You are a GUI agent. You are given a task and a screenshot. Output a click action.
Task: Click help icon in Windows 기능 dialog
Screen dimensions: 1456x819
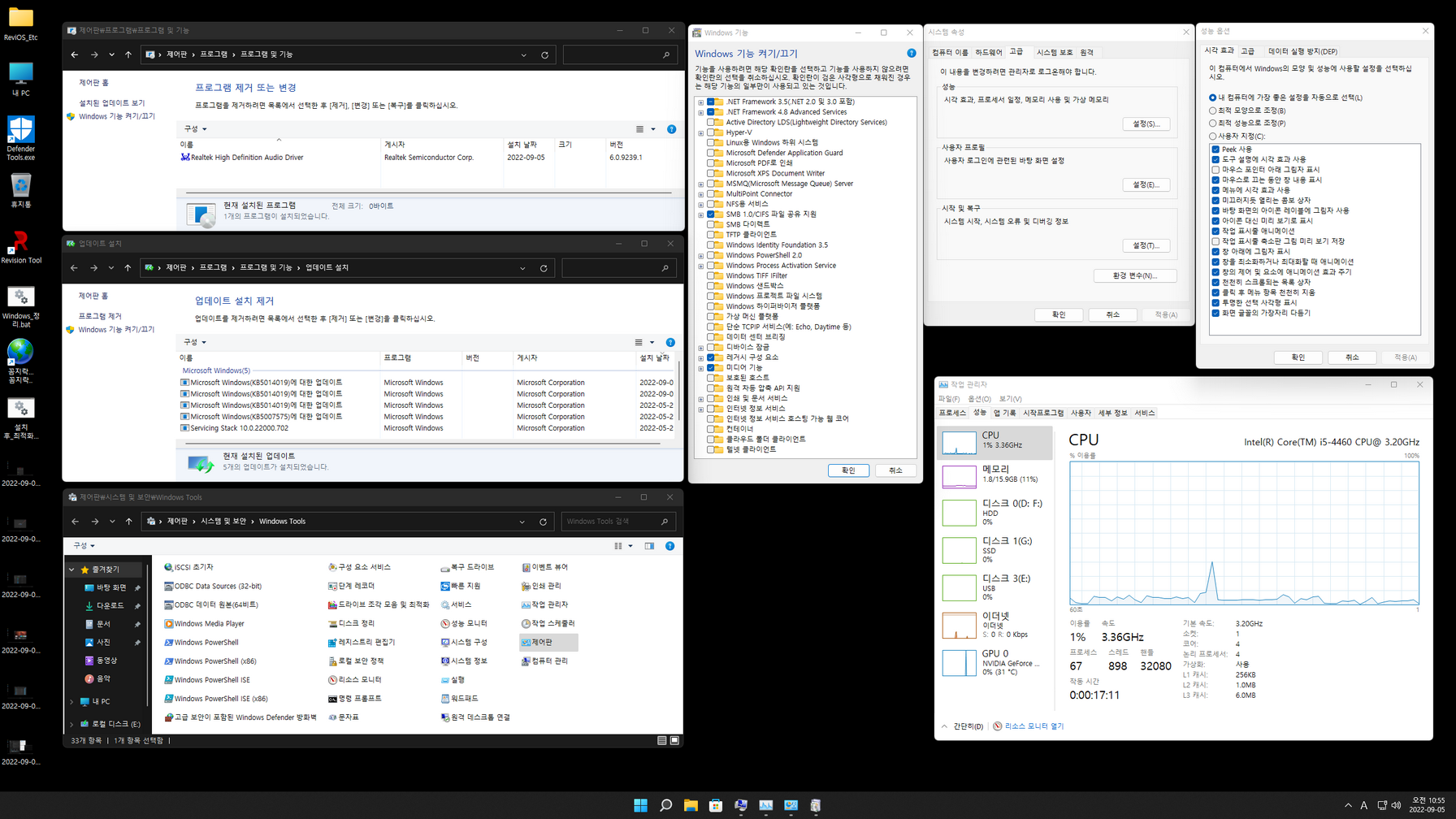pos(912,54)
